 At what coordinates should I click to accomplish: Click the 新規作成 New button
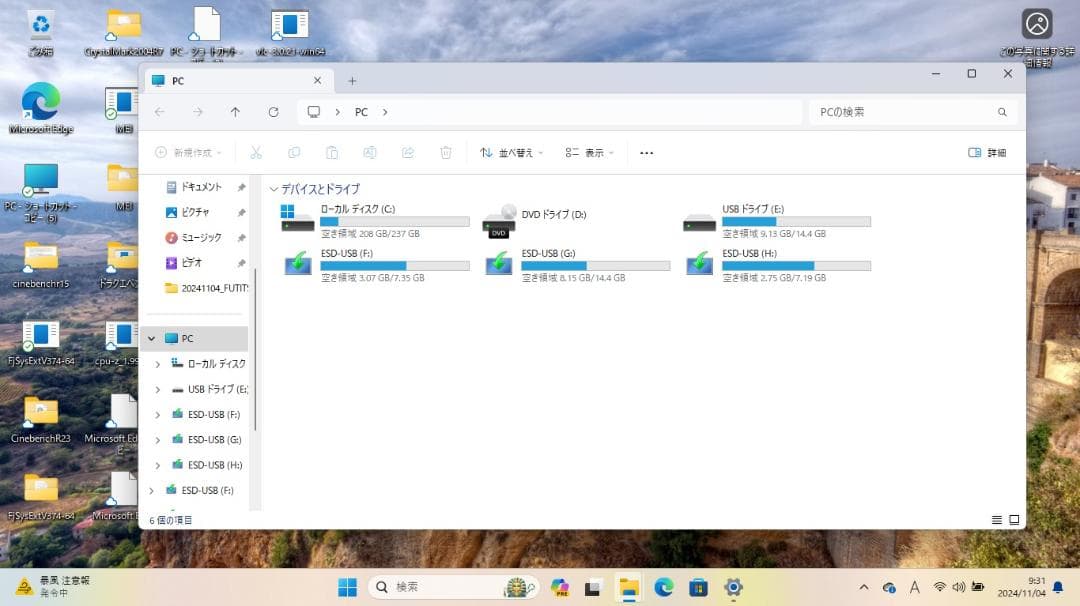(188, 152)
